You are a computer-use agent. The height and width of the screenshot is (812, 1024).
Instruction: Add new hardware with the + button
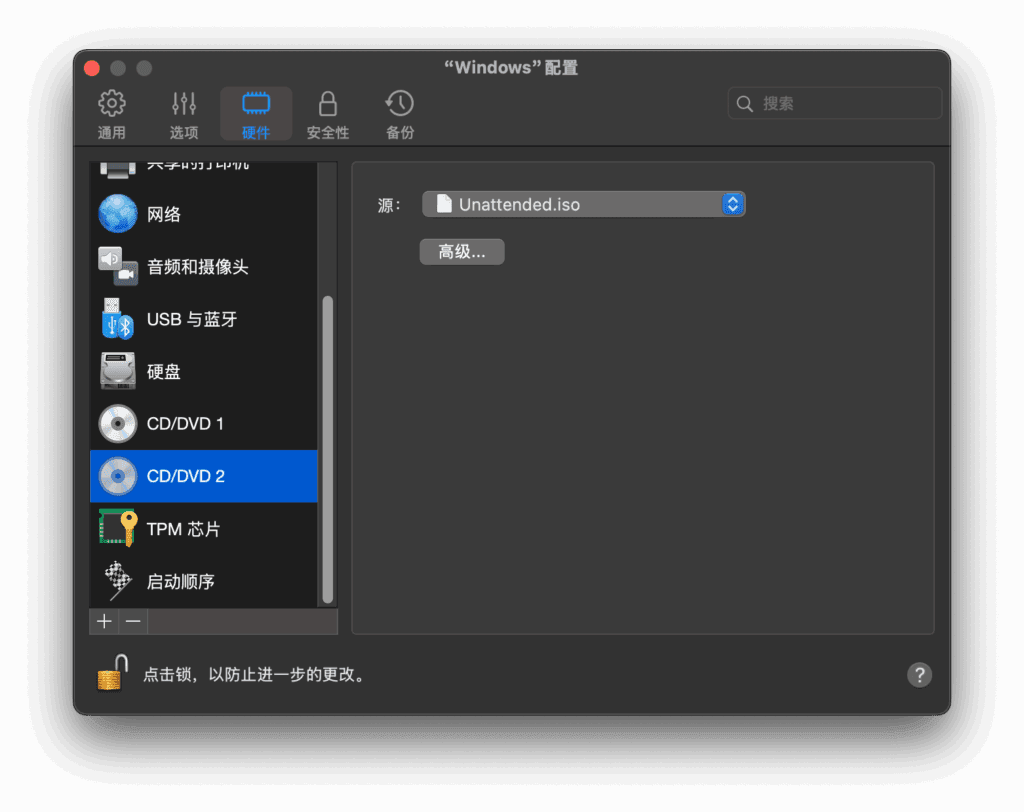tap(104, 621)
